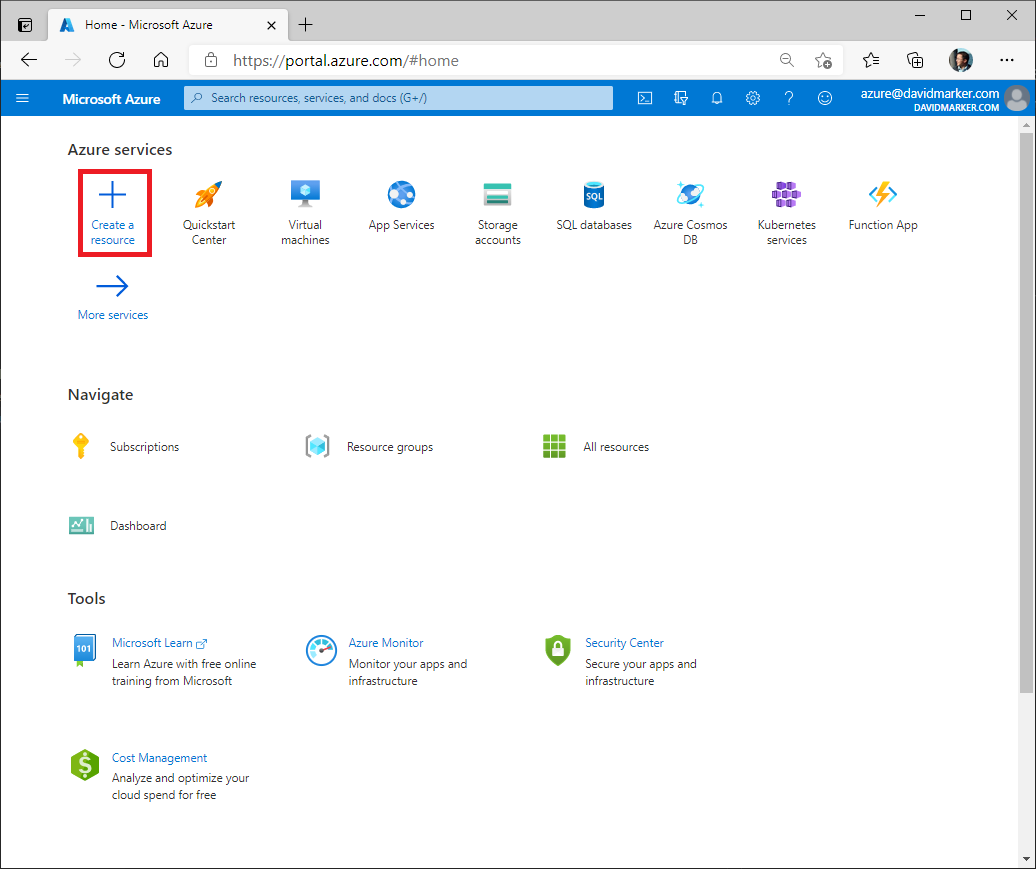Open the browser zoom control in the address bar
The width and height of the screenshot is (1036, 869).
786,60
